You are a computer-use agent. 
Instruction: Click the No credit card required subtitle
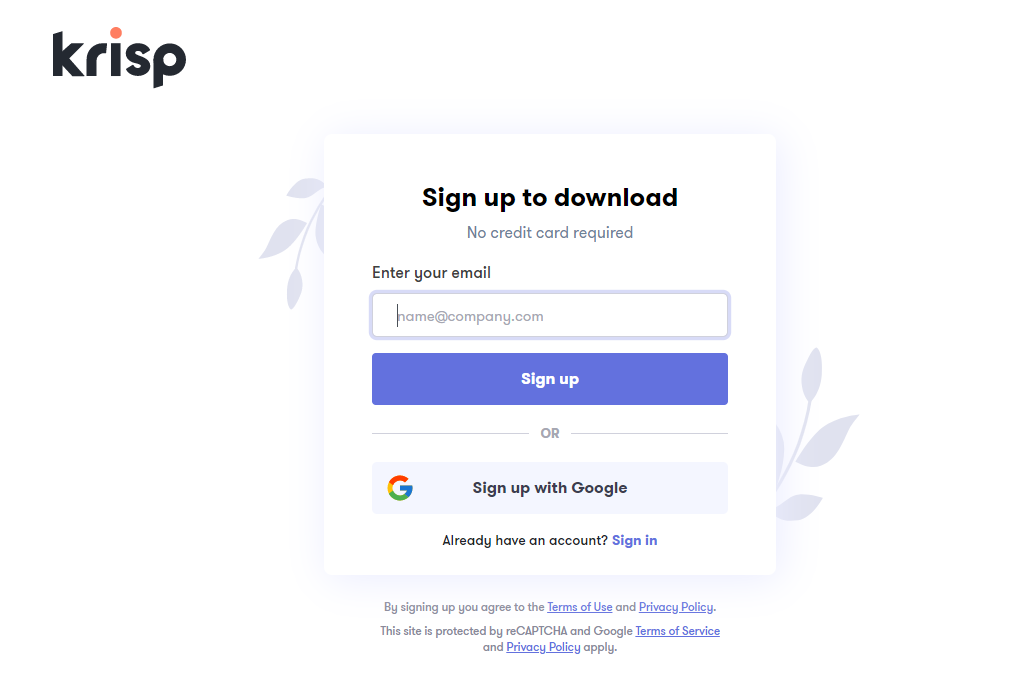549,233
